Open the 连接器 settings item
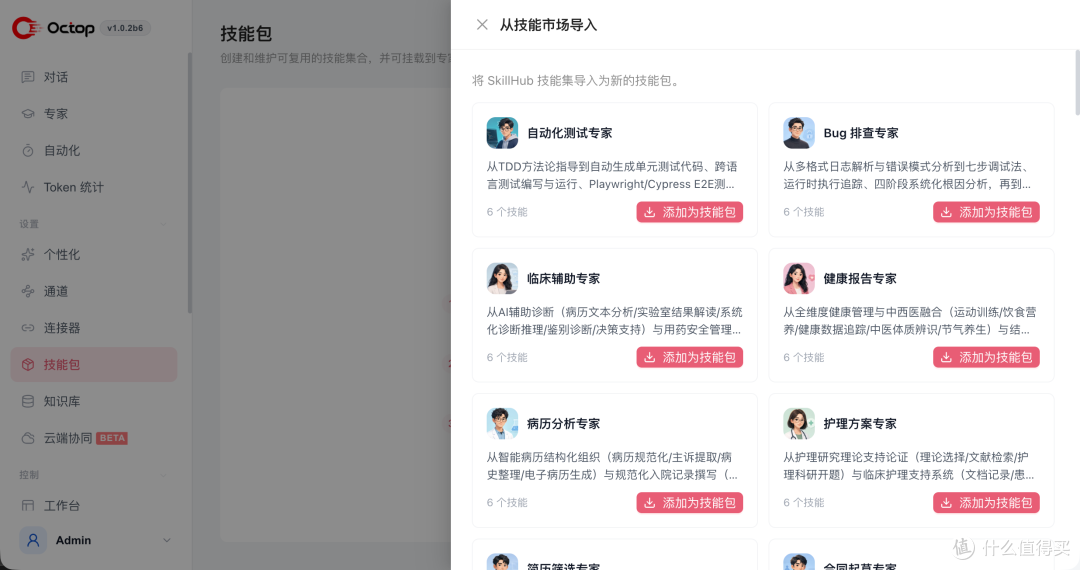 coord(94,328)
